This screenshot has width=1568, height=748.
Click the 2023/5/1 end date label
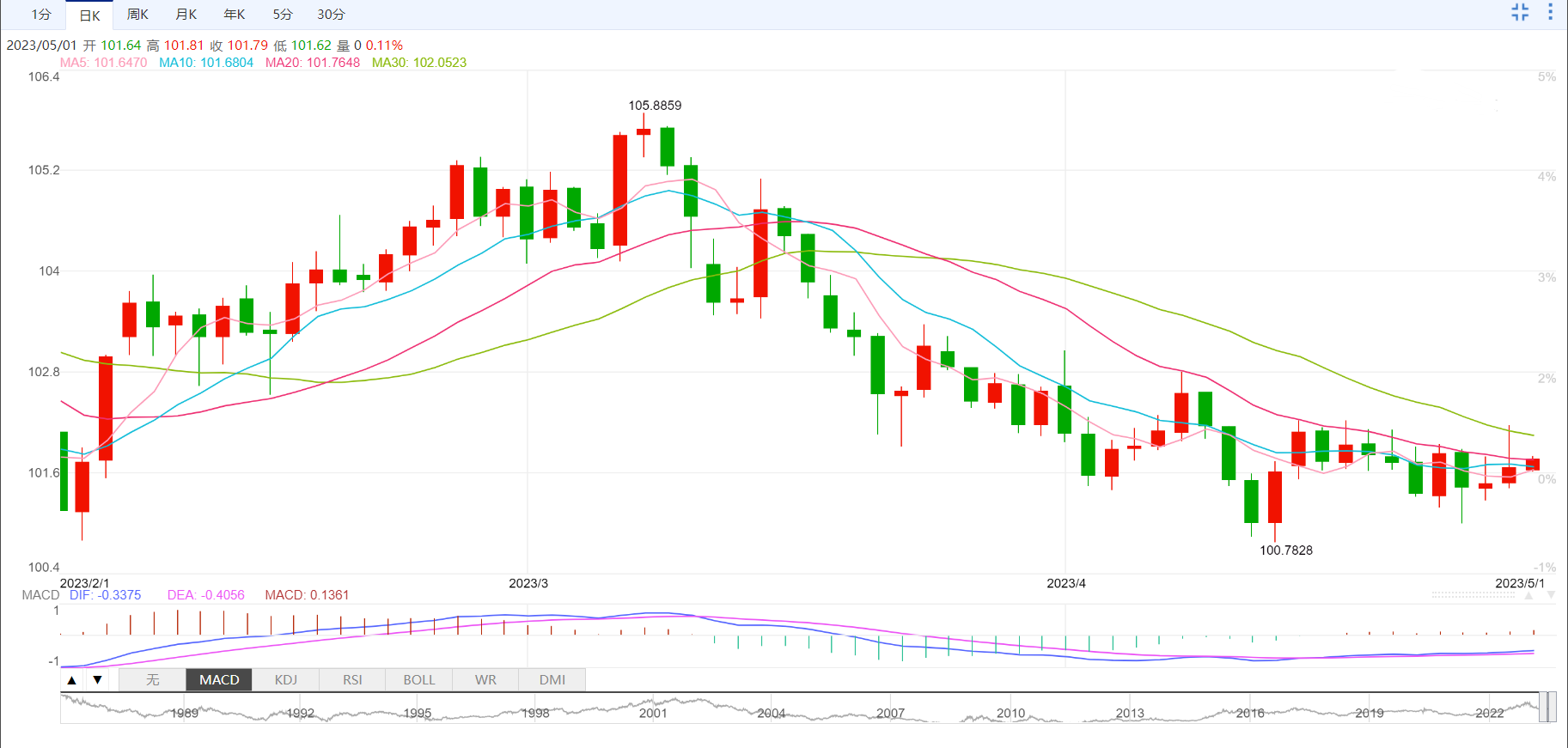click(1520, 583)
